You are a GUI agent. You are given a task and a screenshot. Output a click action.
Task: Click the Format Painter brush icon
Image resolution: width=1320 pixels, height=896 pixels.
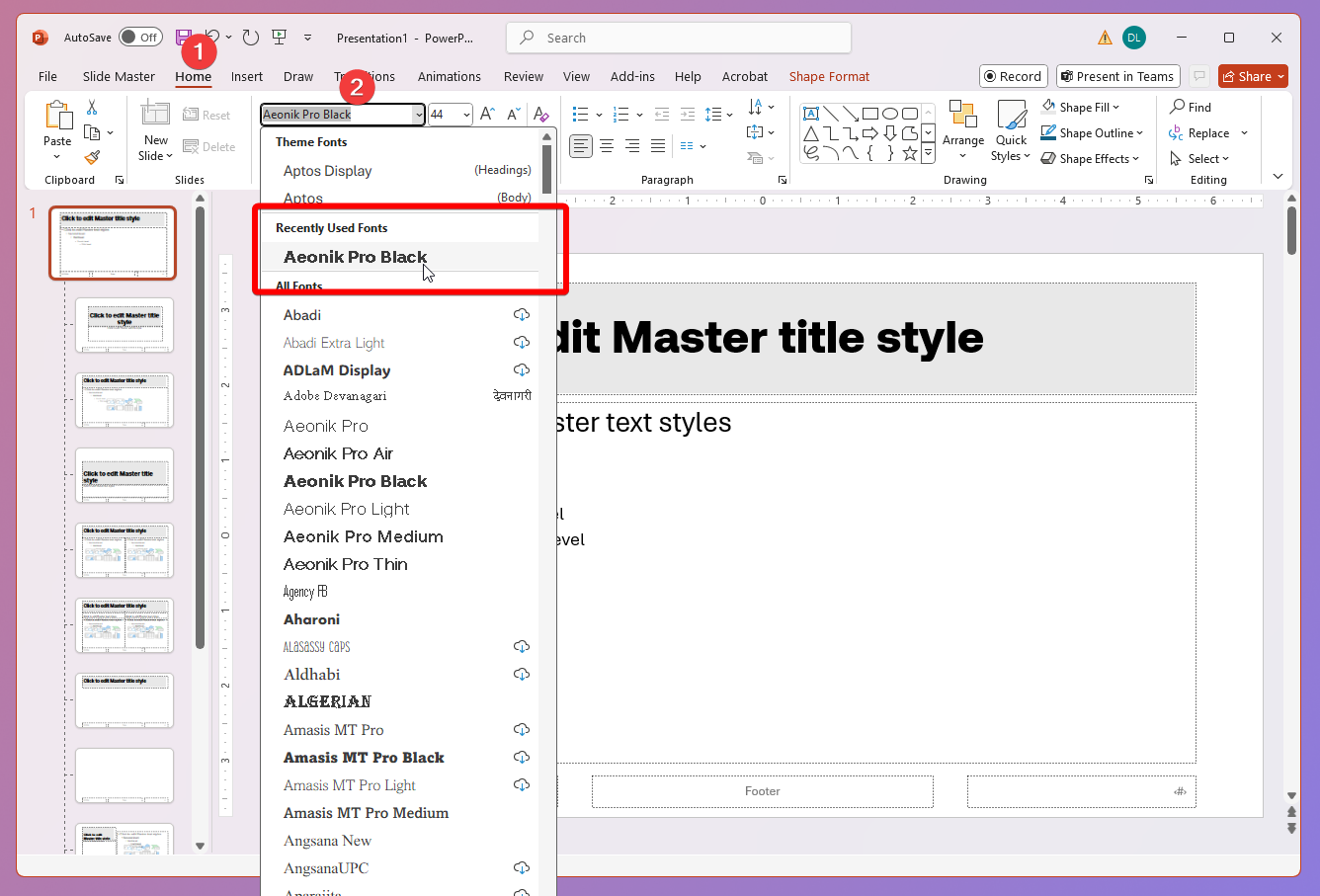[92, 157]
